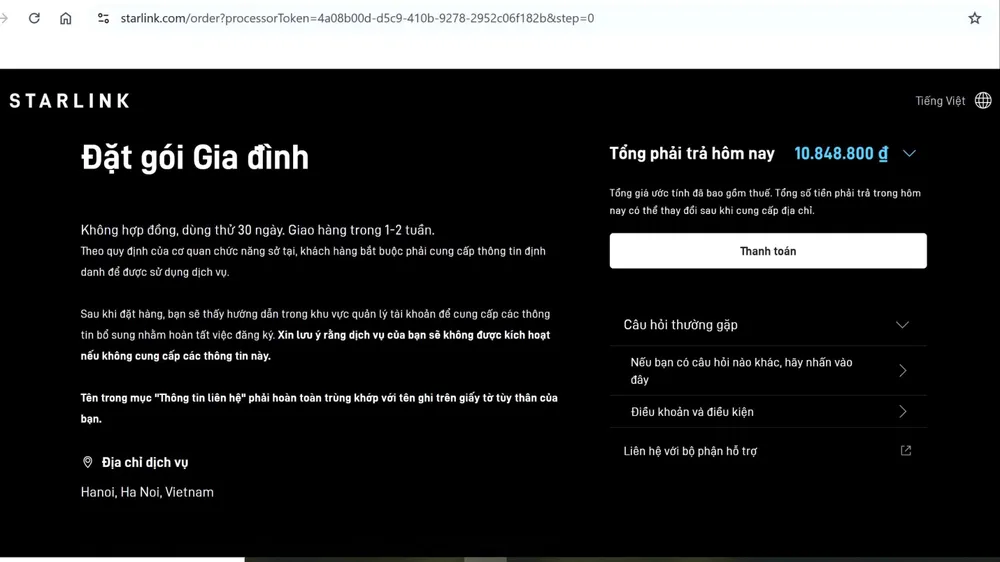Click the Hanoi, Ha Noi, Vietnam address
Image resolution: width=1000 pixels, height=562 pixels.
(147, 492)
